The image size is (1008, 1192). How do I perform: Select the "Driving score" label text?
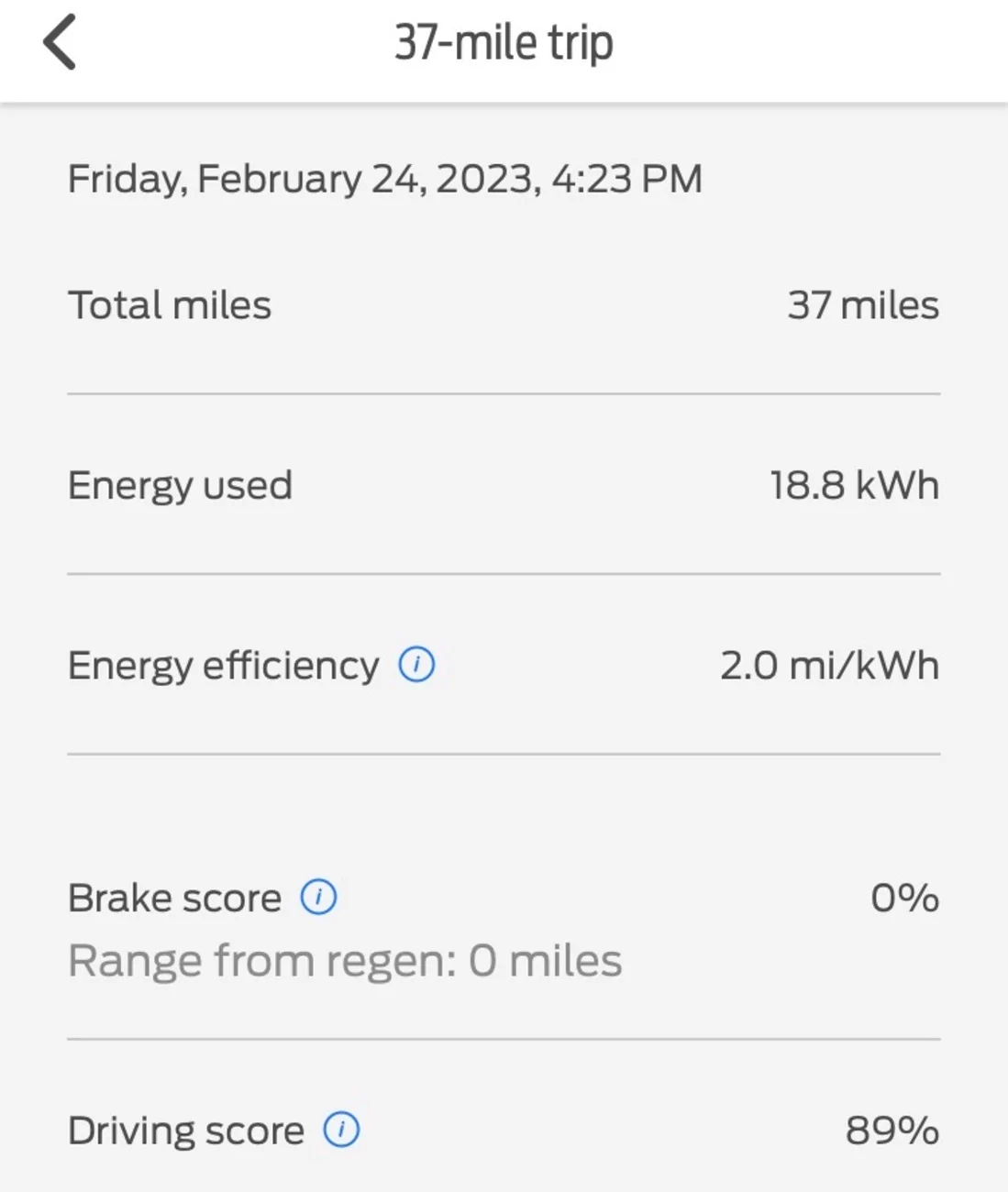185,1131
